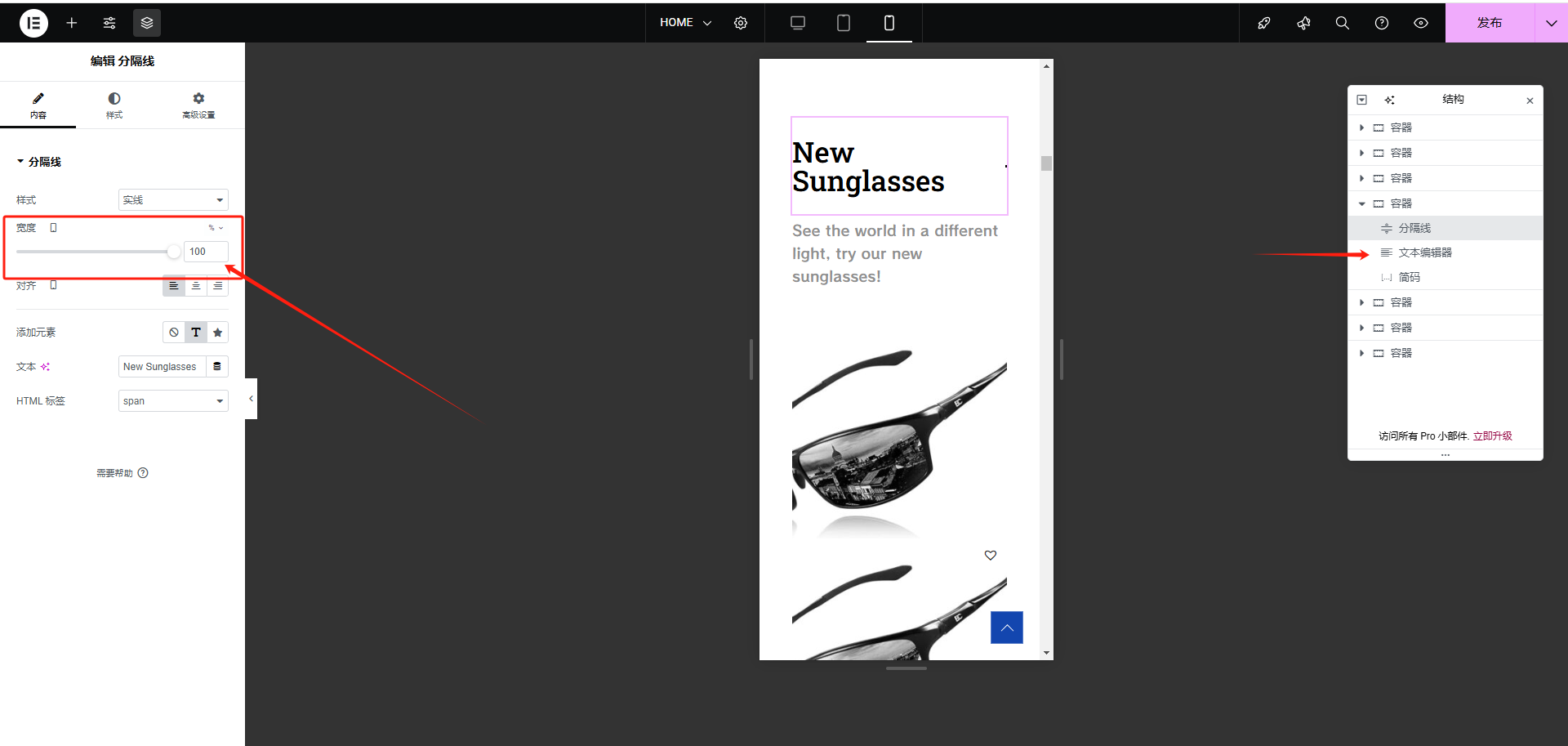Open the 样式 style dropdown
Viewport: 1568px width, 746px height.
click(x=173, y=200)
